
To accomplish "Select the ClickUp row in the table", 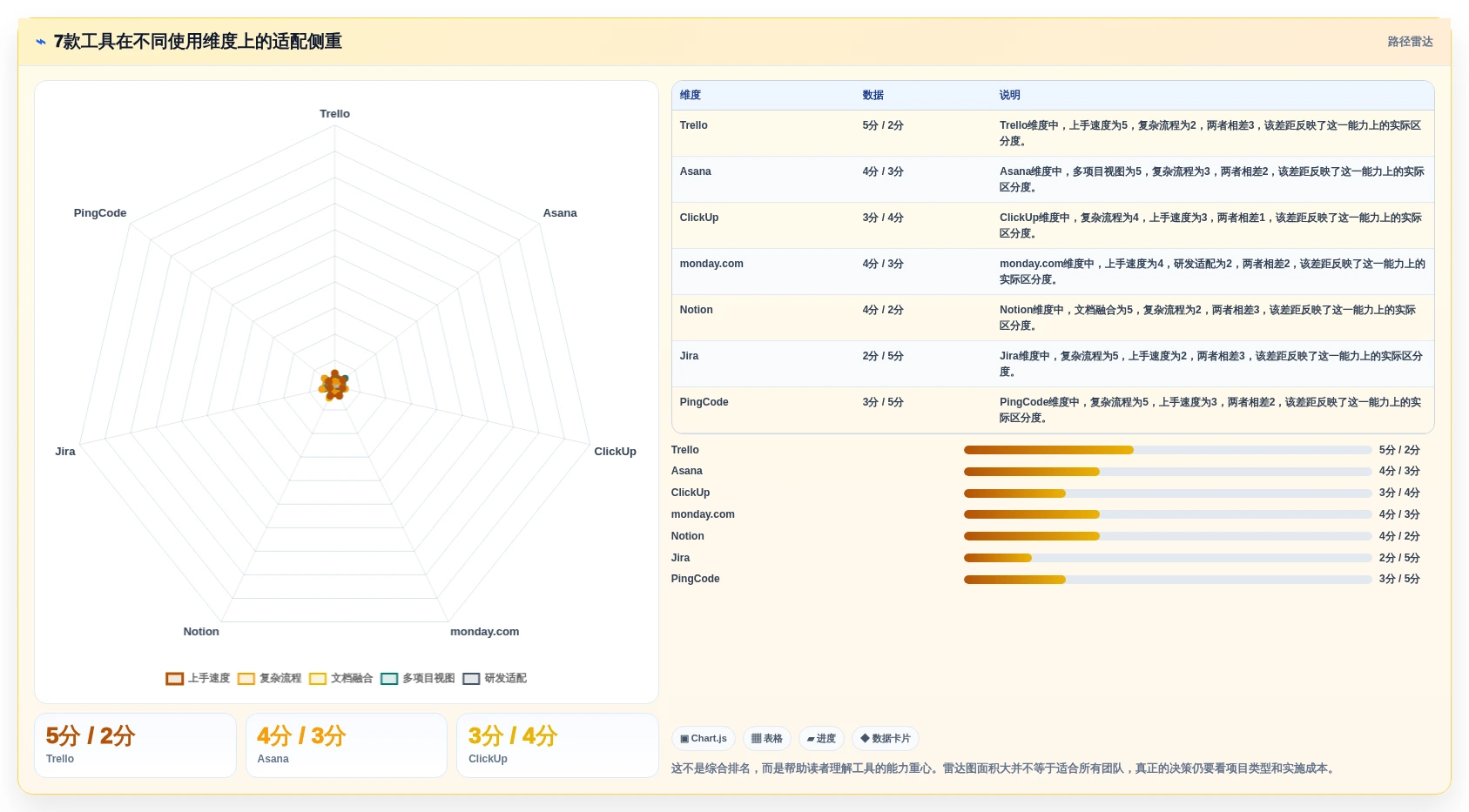I will pyautogui.click(x=1053, y=225).
